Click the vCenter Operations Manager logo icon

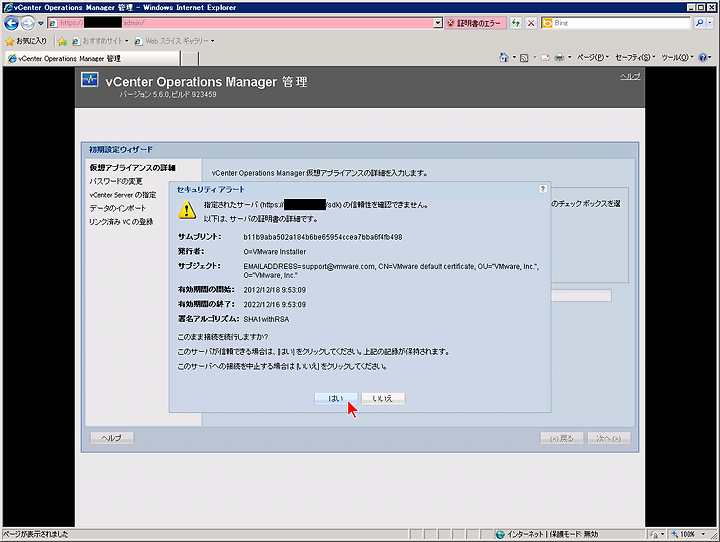click(x=90, y=79)
